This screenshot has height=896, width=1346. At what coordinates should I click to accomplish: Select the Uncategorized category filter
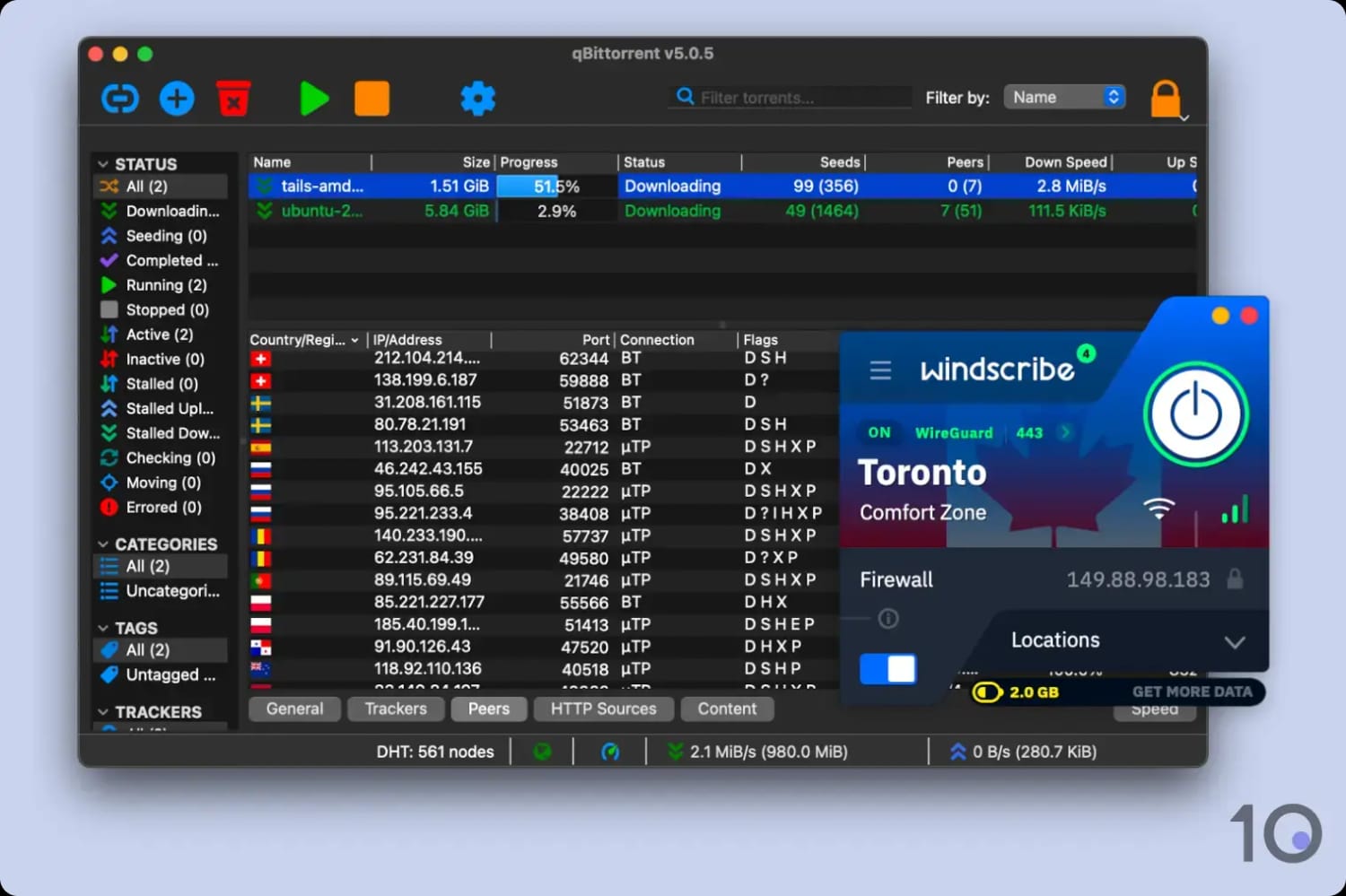click(x=161, y=591)
